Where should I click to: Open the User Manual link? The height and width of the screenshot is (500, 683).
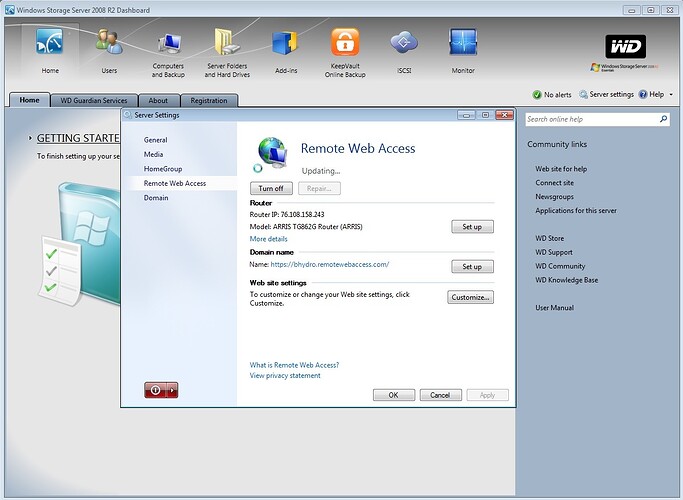[555, 307]
